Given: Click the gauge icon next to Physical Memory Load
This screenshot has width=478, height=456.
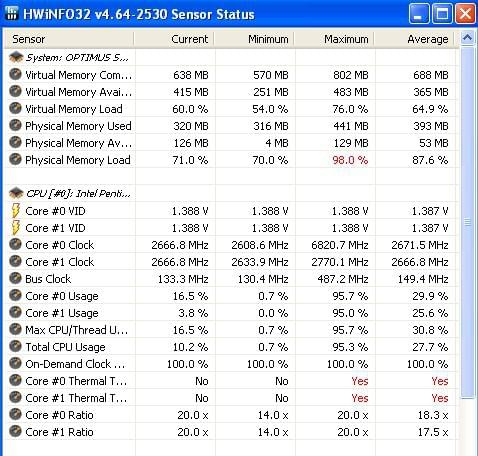Looking at the screenshot, I should [x=15, y=159].
